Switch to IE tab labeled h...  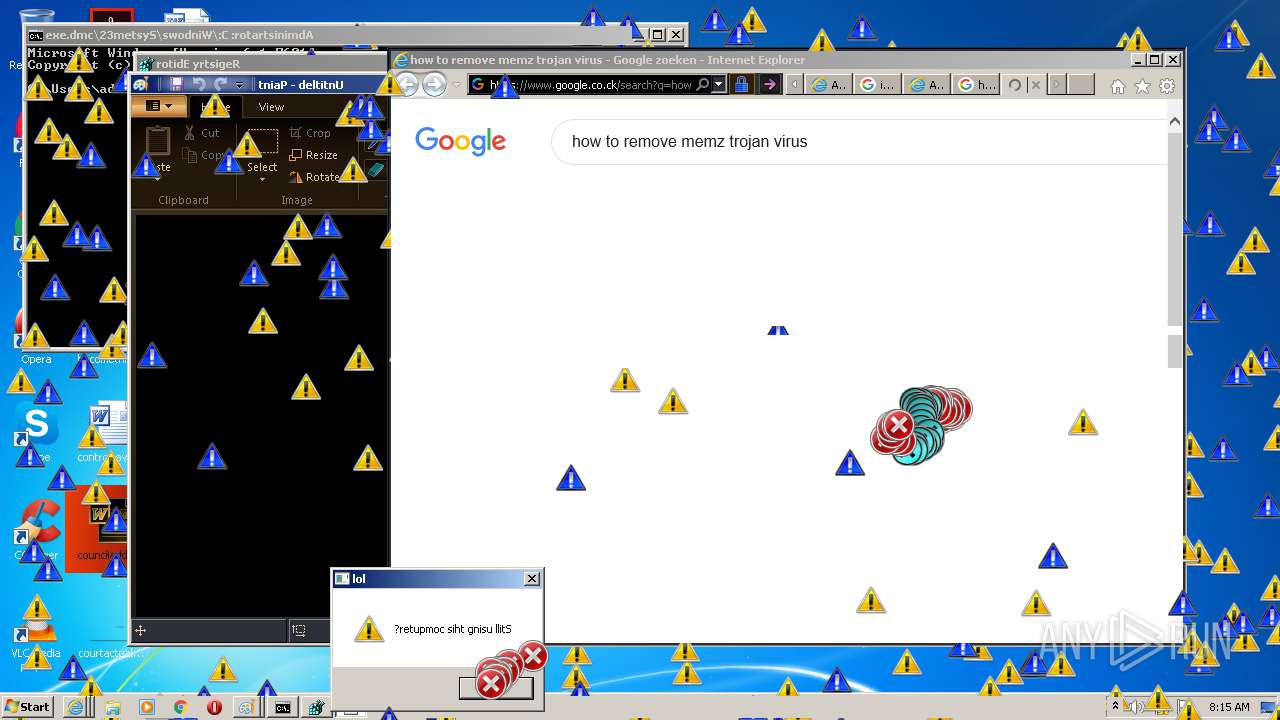[x=976, y=85]
